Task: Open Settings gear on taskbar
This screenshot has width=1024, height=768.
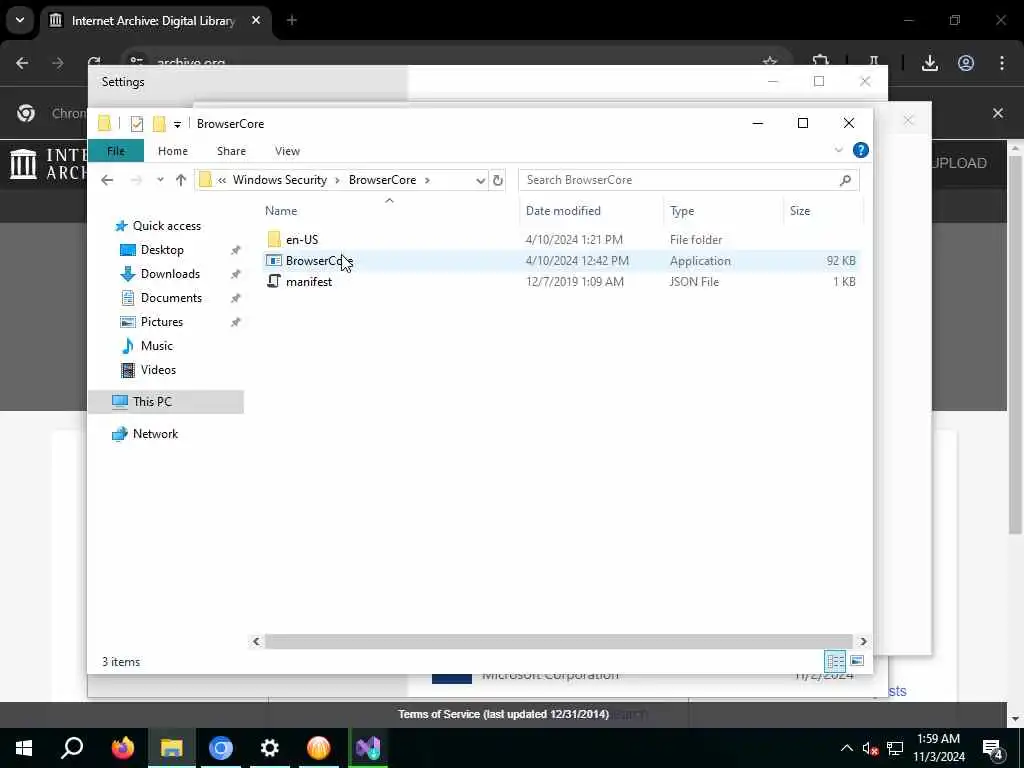Action: coord(270,748)
